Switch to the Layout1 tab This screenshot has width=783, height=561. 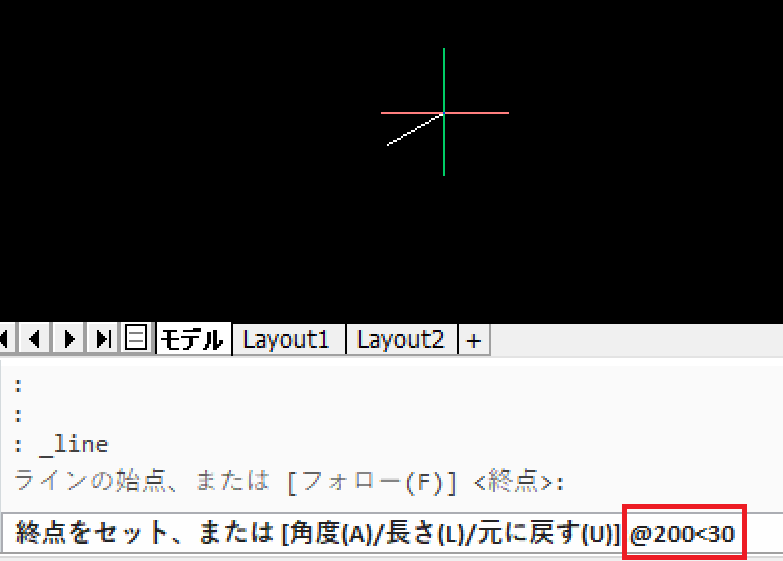pos(289,339)
